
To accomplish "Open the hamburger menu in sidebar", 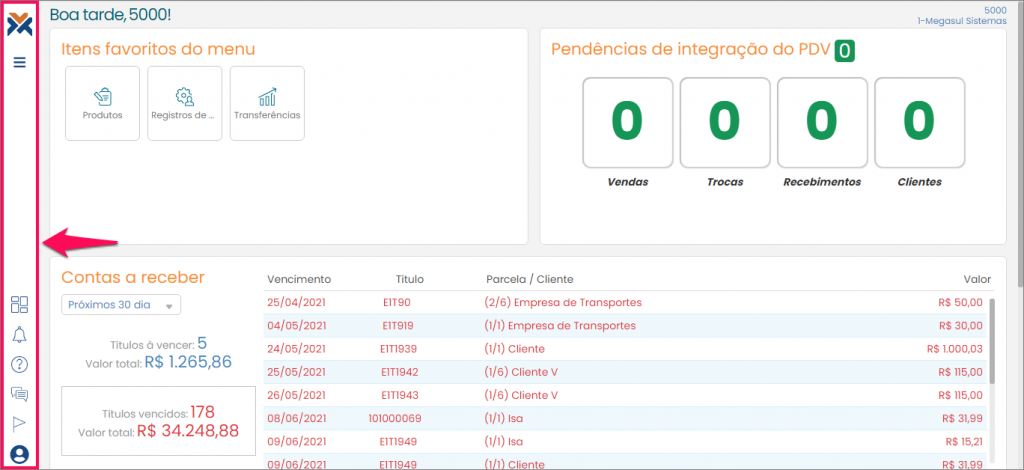I will [19, 62].
